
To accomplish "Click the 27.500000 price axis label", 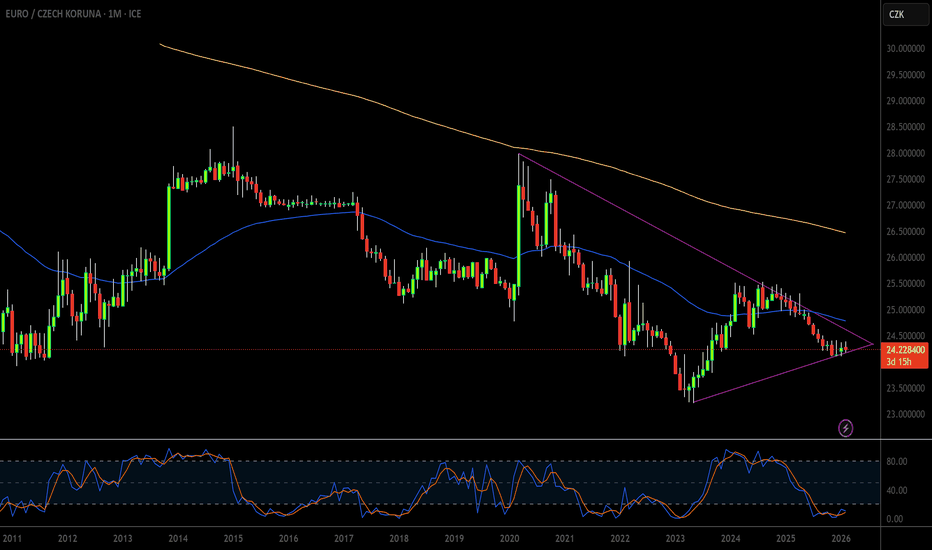I will 905,179.
